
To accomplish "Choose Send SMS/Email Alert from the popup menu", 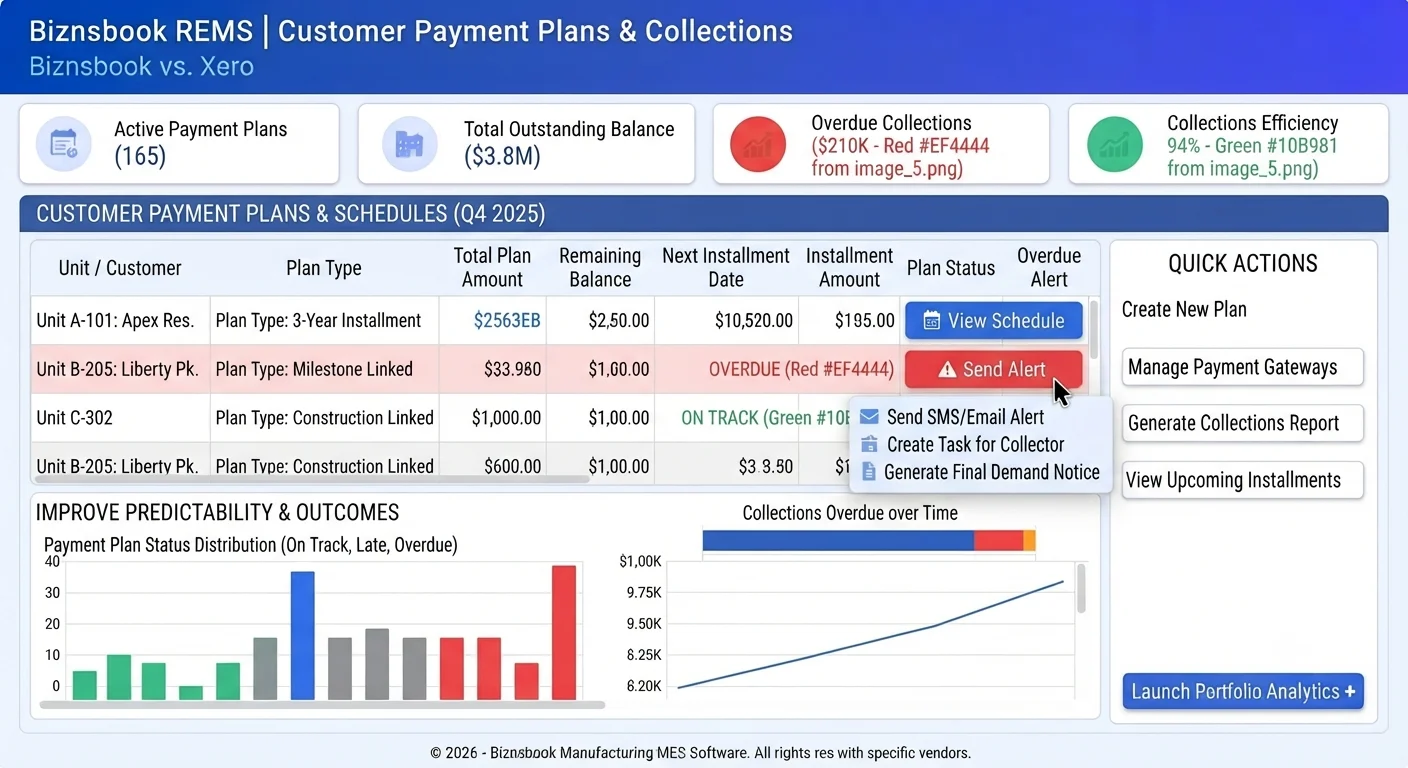I will pyautogui.click(x=965, y=417).
